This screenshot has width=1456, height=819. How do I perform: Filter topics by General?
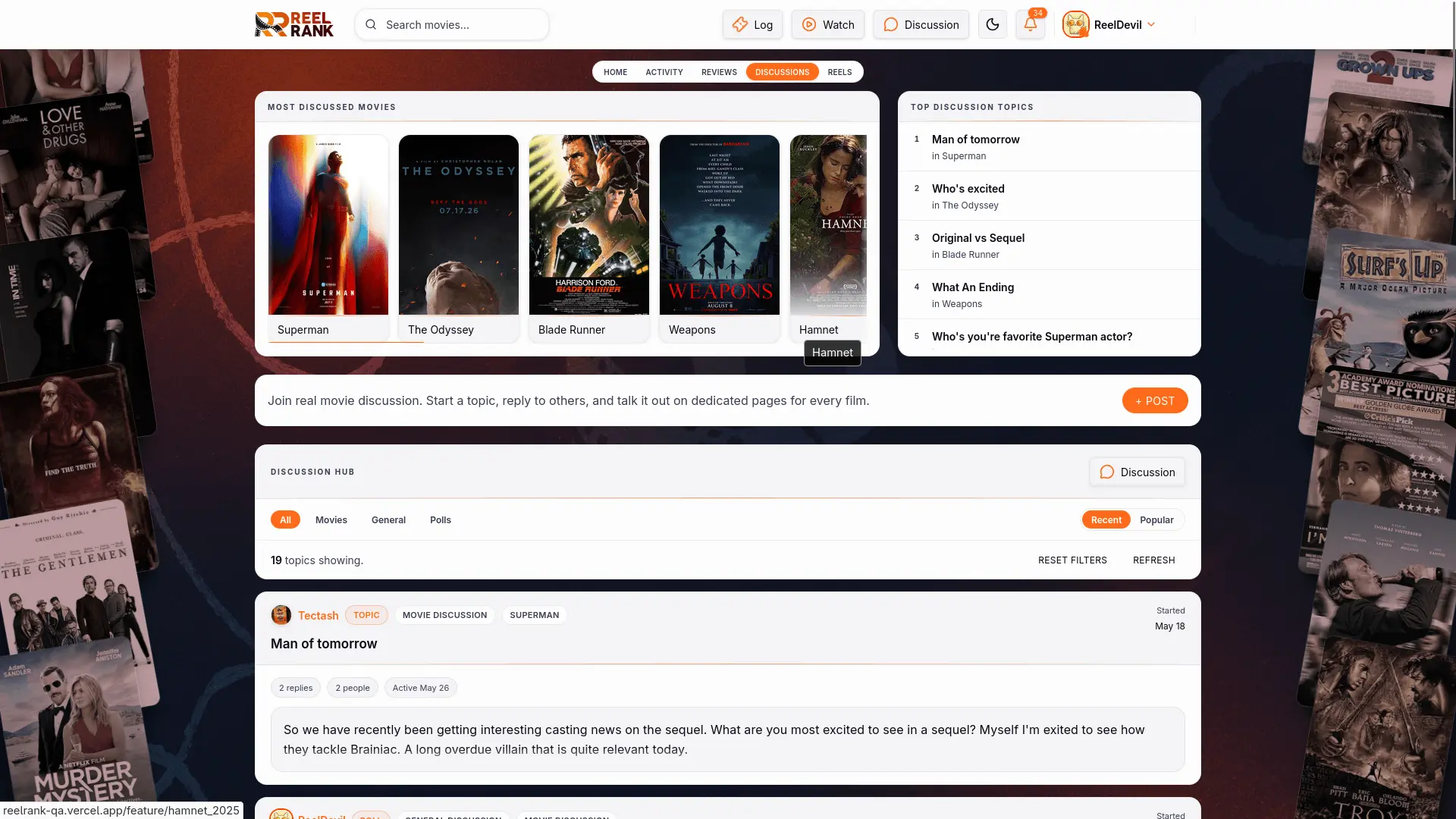point(388,519)
